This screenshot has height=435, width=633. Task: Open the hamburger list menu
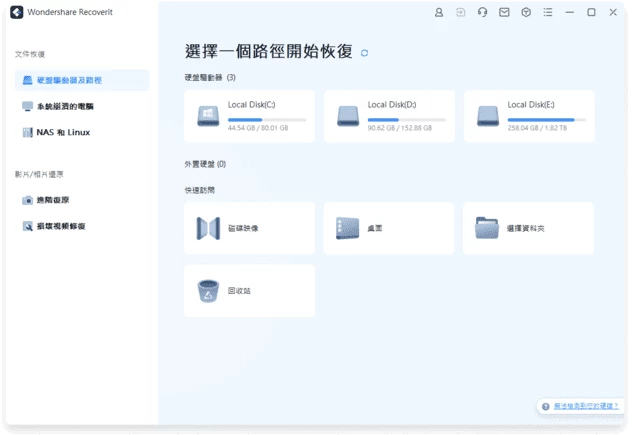[x=548, y=13]
